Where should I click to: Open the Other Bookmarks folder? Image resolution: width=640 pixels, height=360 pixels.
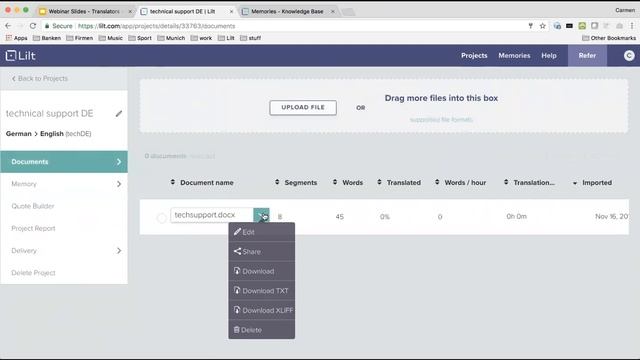(x=609, y=38)
